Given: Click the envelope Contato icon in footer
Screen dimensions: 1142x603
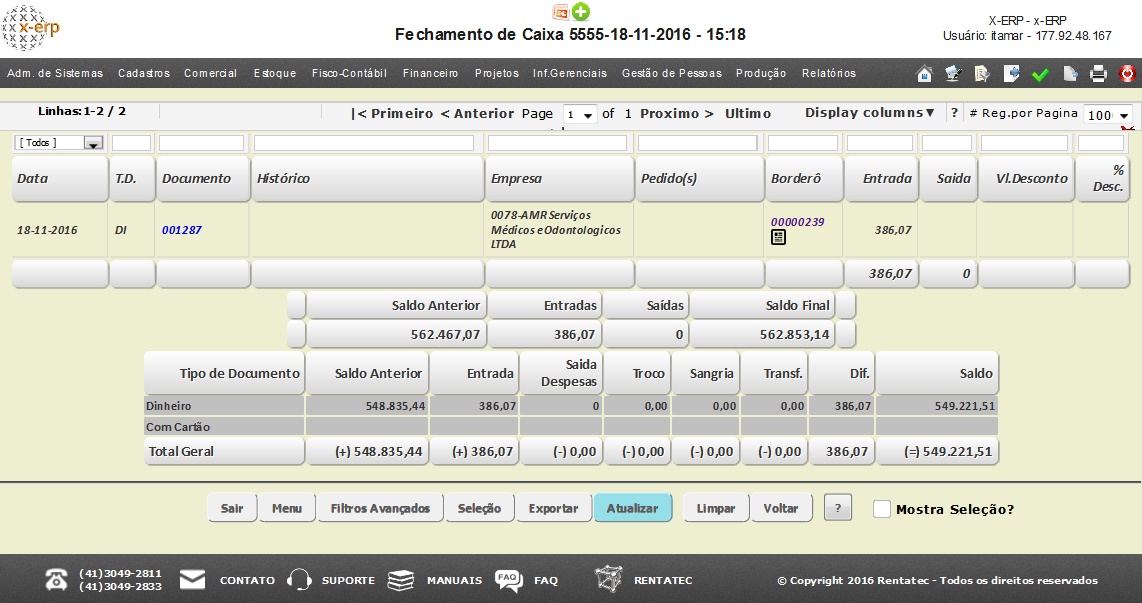Looking at the screenshot, I should click(x=192, y=579).
